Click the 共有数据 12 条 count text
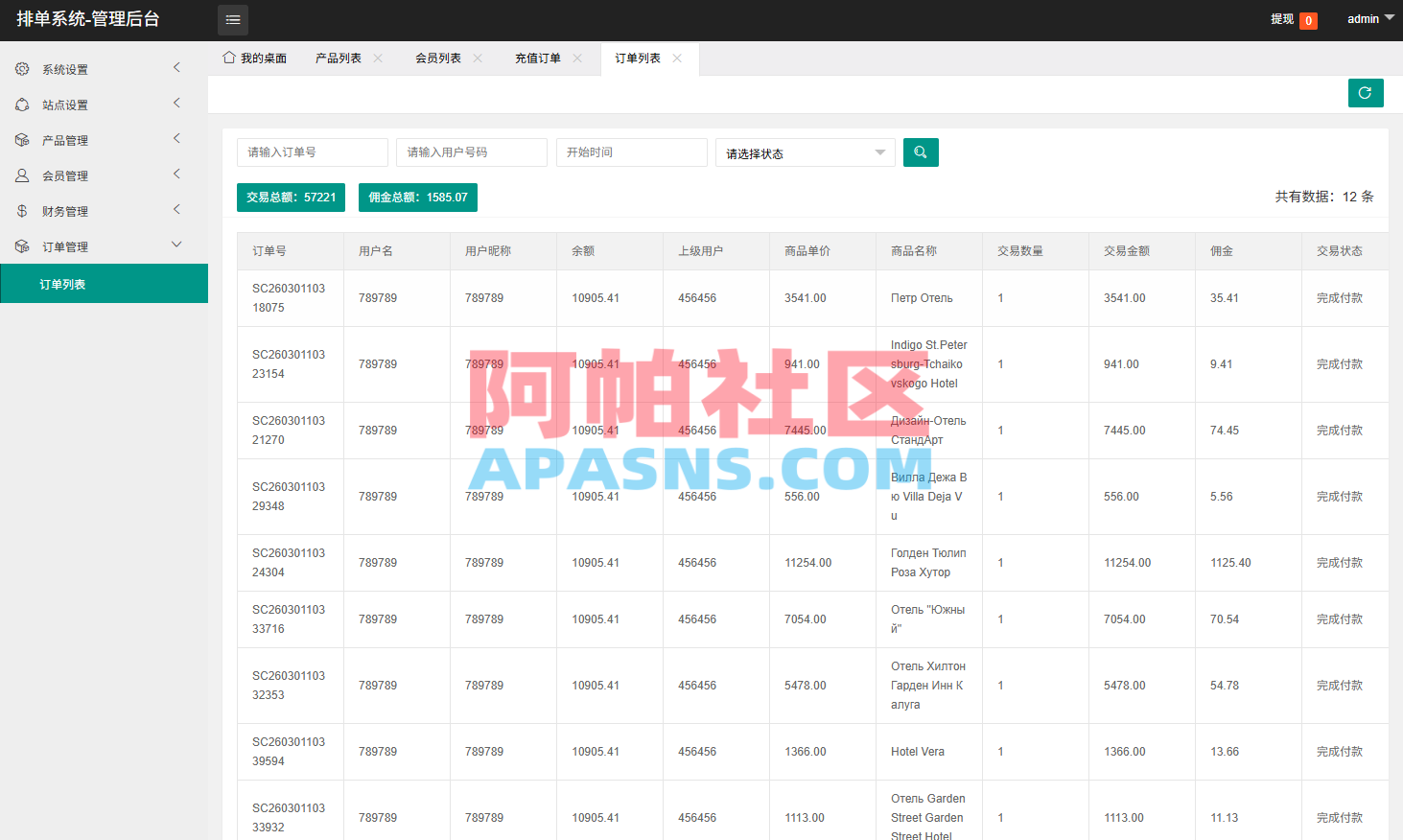Screen dimensions: 1403x840 [1324, 197]
